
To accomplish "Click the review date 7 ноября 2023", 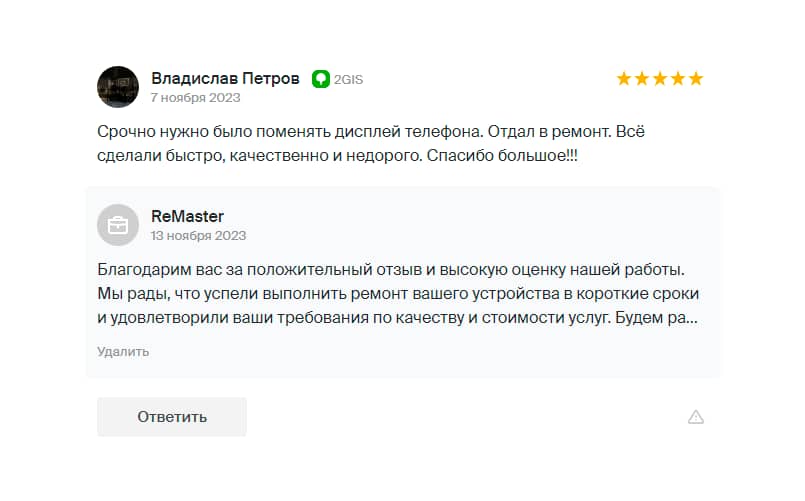I will tap(195, 98).
